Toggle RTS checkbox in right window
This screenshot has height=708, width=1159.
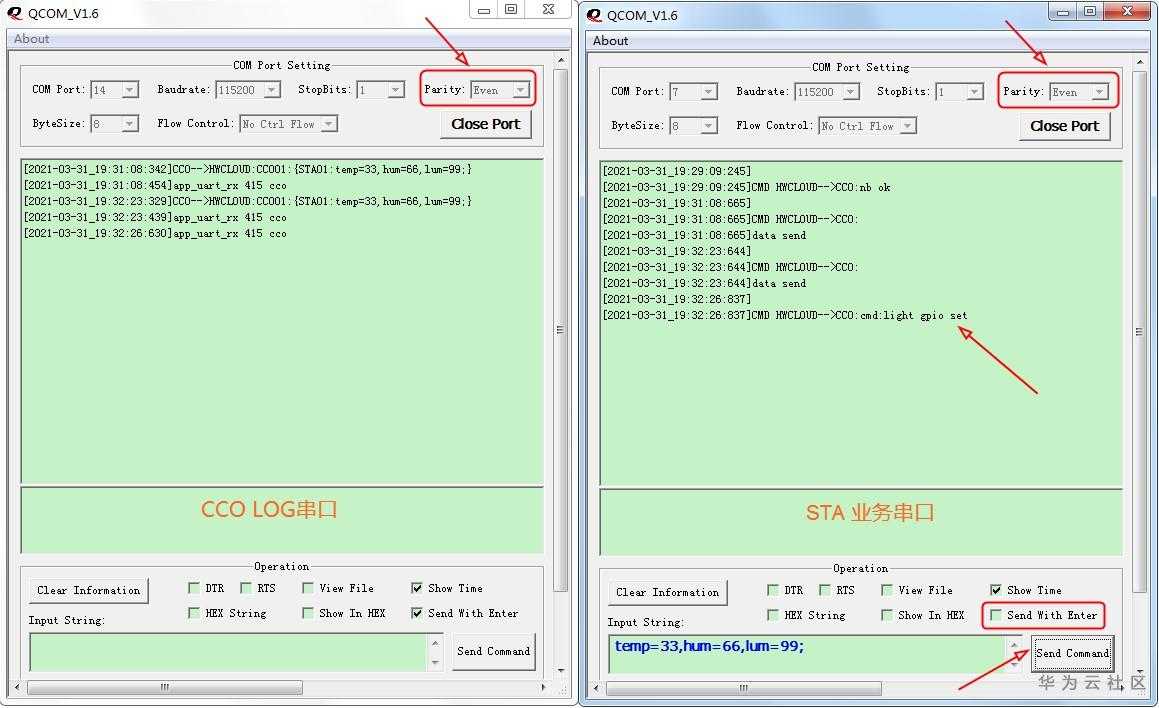[824, 590]
